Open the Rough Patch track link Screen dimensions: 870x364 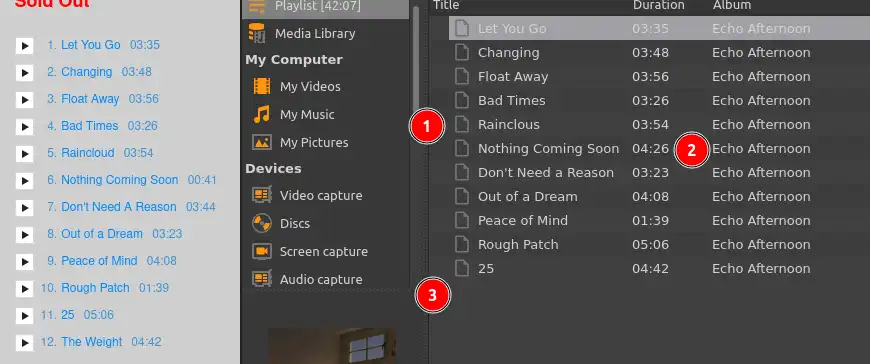[95, 288]
